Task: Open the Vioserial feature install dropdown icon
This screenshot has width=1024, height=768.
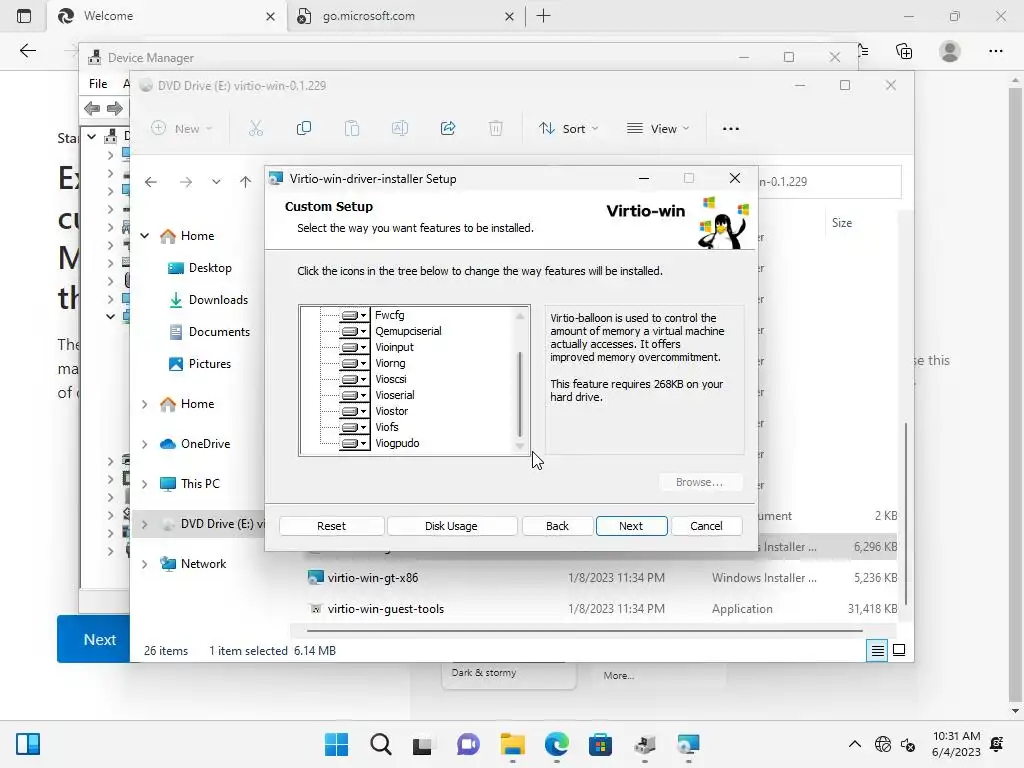Action: 354,395
